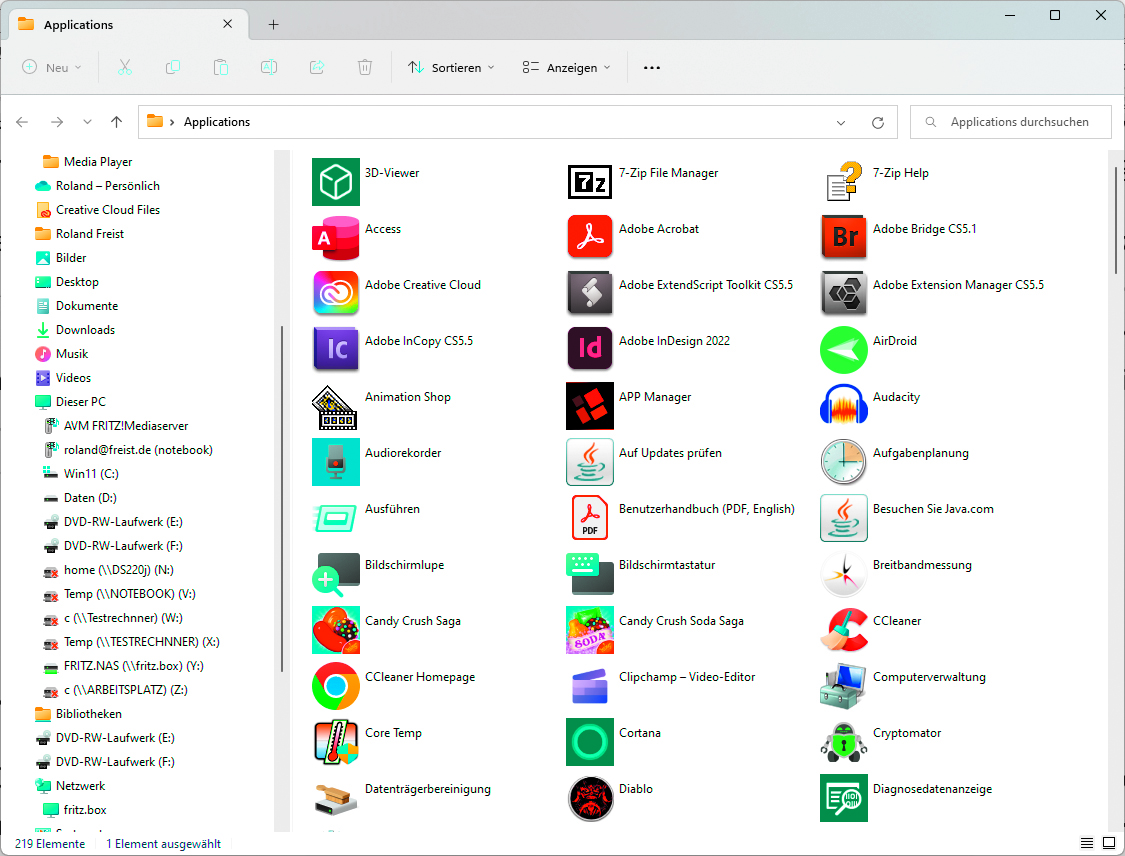Select the Aufgabenplanung clock icon
Screen dimensions: 1125x856
pos(844,461)
